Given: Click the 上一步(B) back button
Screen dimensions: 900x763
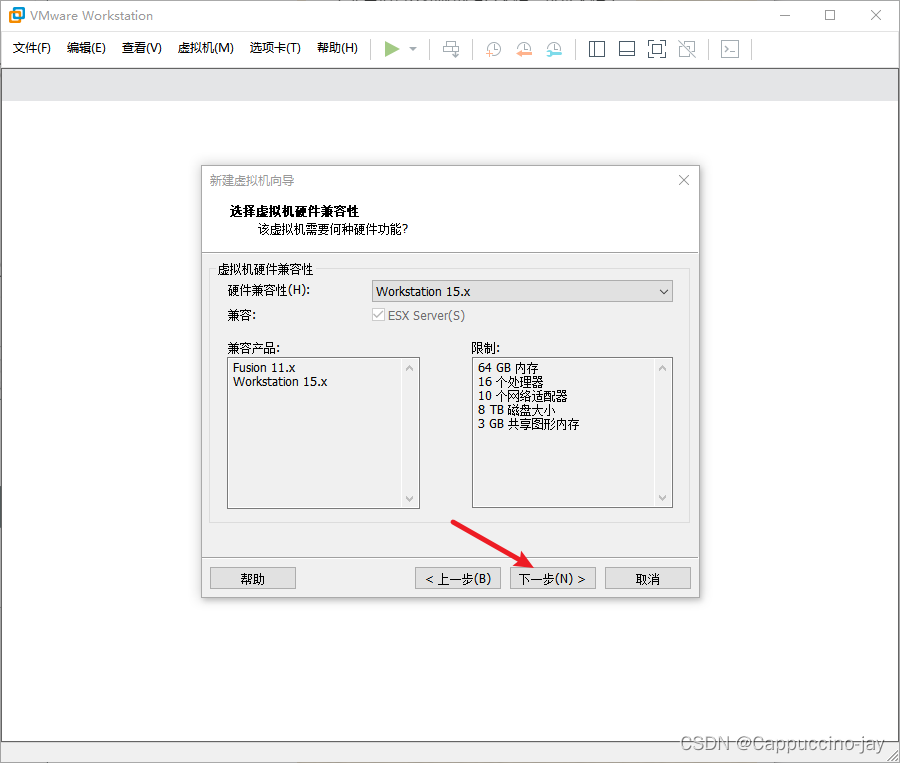Looking at the screenshot, I should [457, 578].
